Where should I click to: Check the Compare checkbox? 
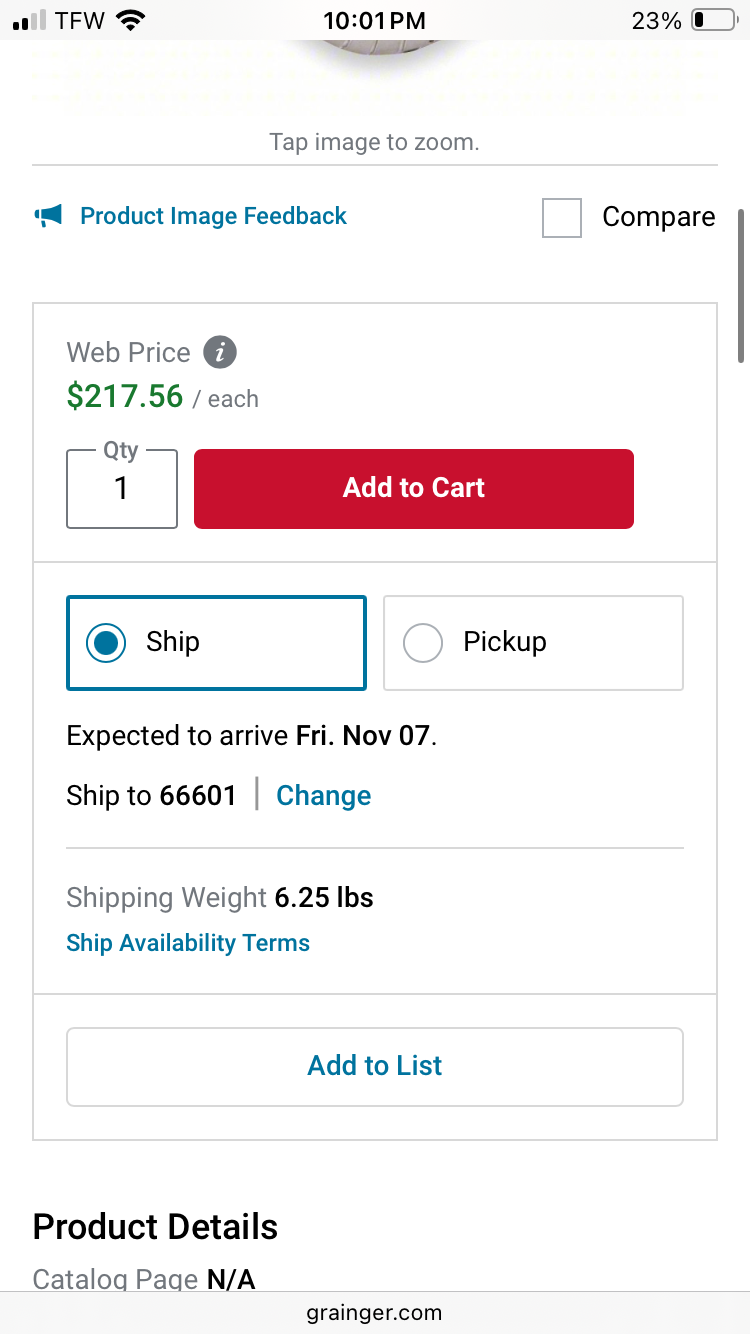point(562,217)
